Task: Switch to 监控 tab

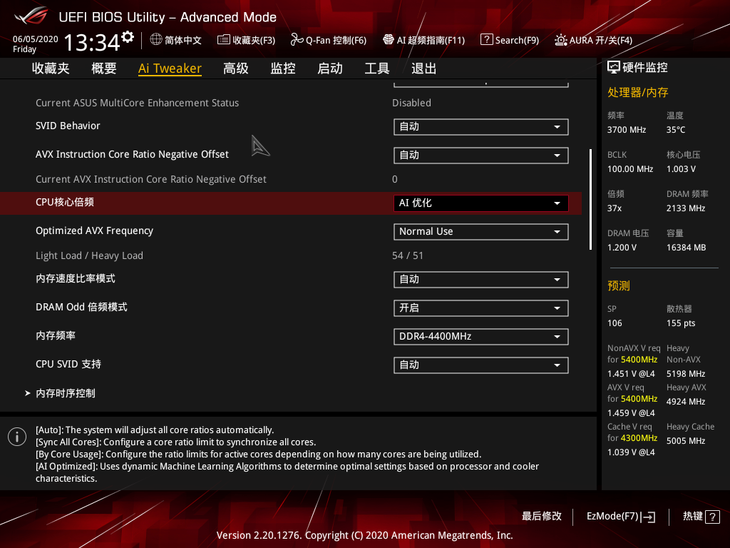Action: pos(283,68)
